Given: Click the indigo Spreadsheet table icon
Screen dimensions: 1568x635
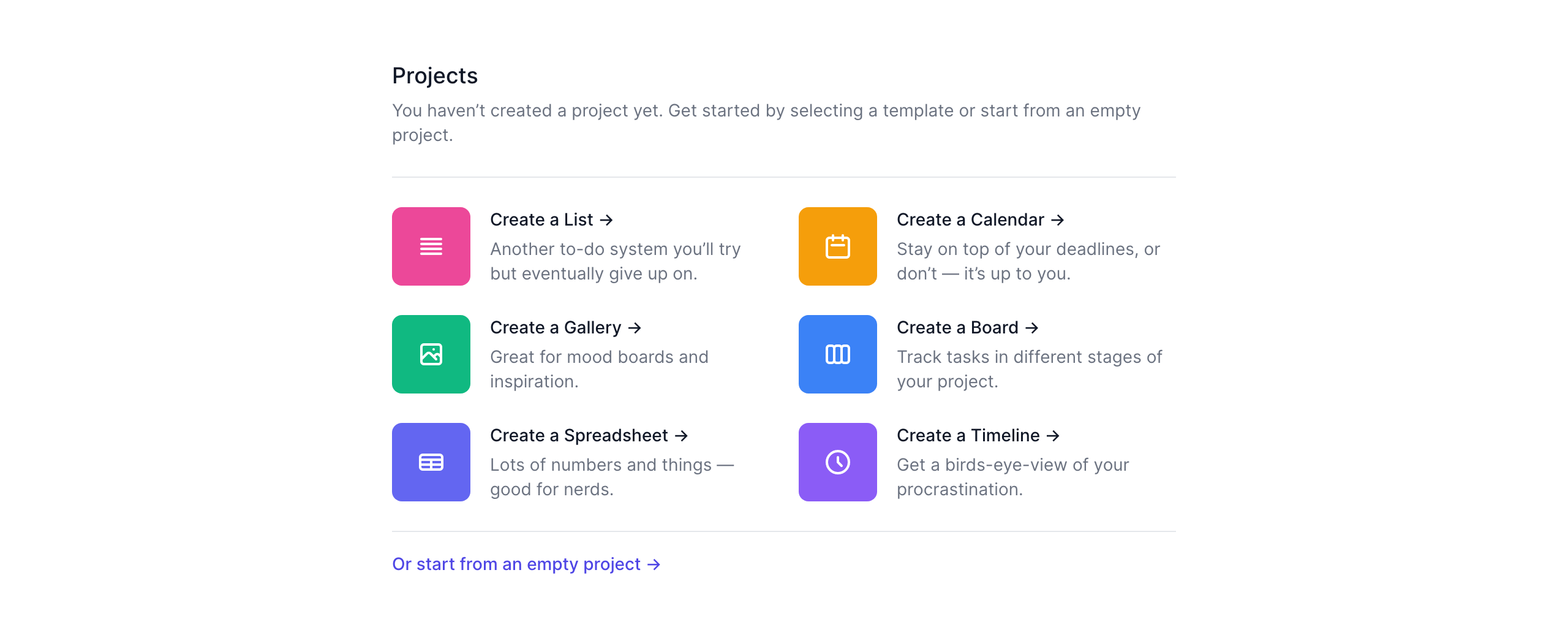Looking at the screenshot, I should click(431, 462).
